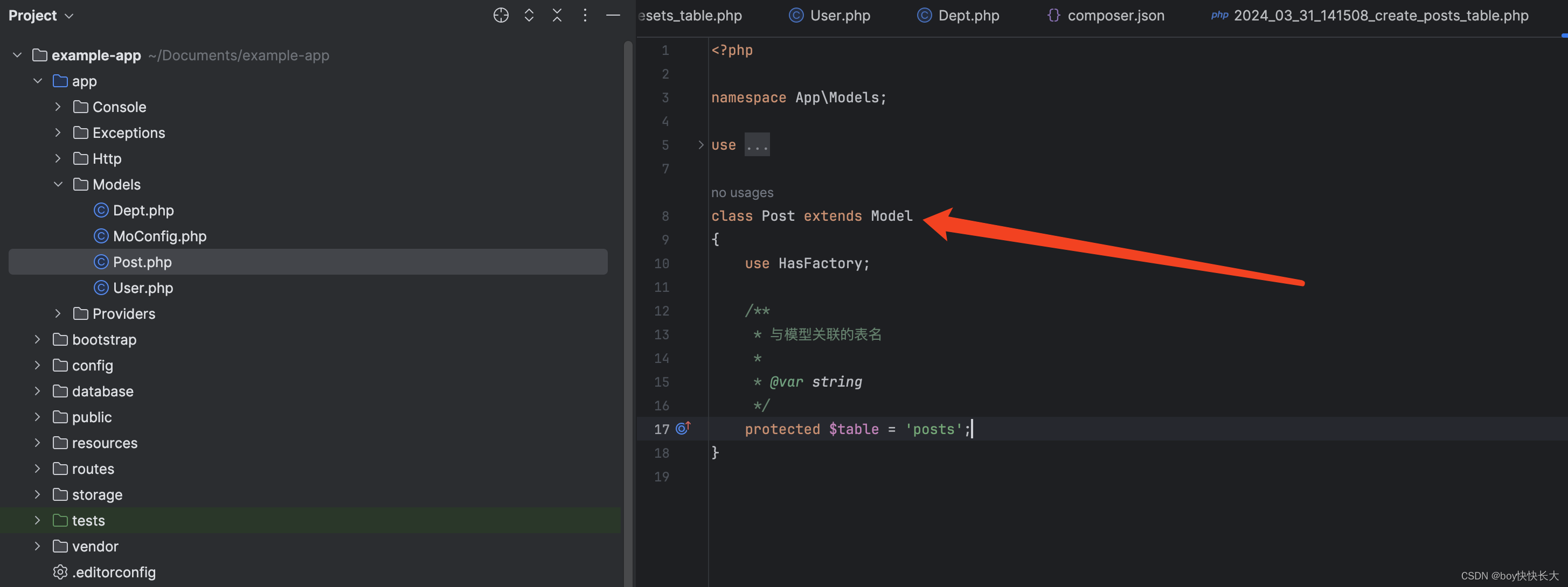Screen dimensions: 1568x587
Task: Click the Model class name on line 8
Action: [x=891, y=216]
